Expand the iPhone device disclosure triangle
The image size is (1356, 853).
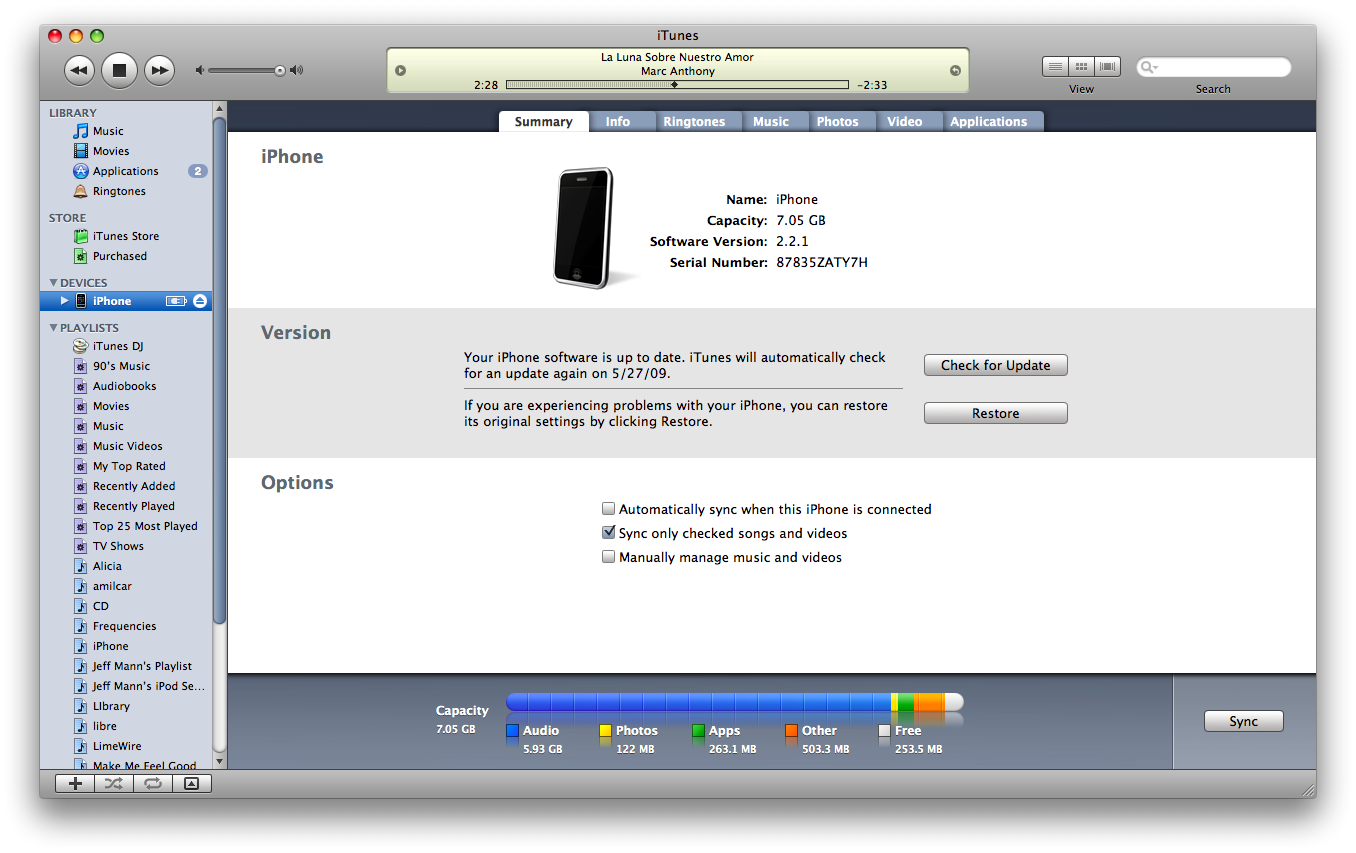point(65,301)
